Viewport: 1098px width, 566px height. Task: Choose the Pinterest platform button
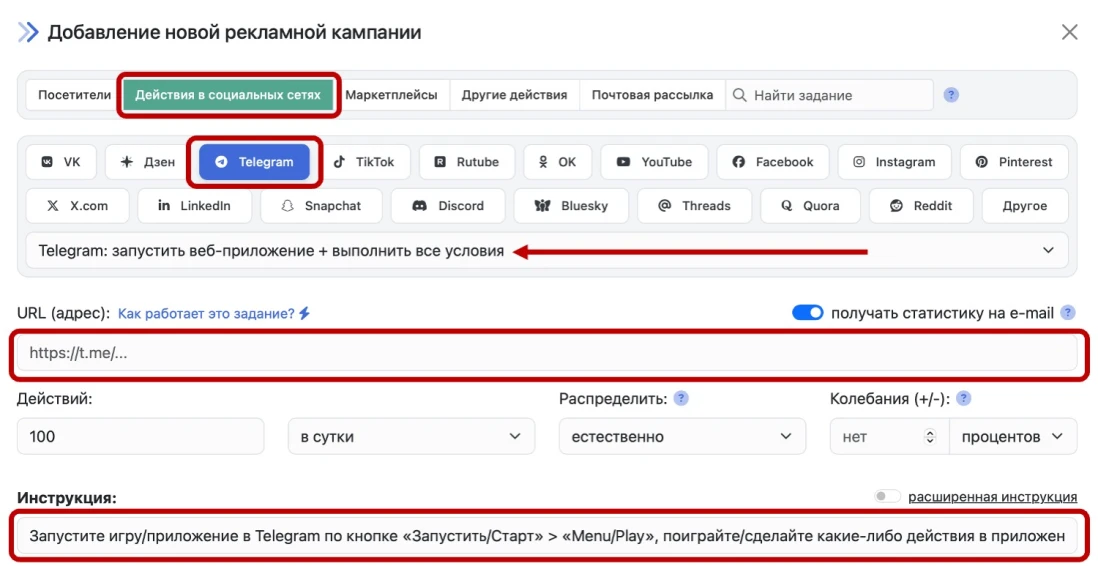[x=1013, y=162]
